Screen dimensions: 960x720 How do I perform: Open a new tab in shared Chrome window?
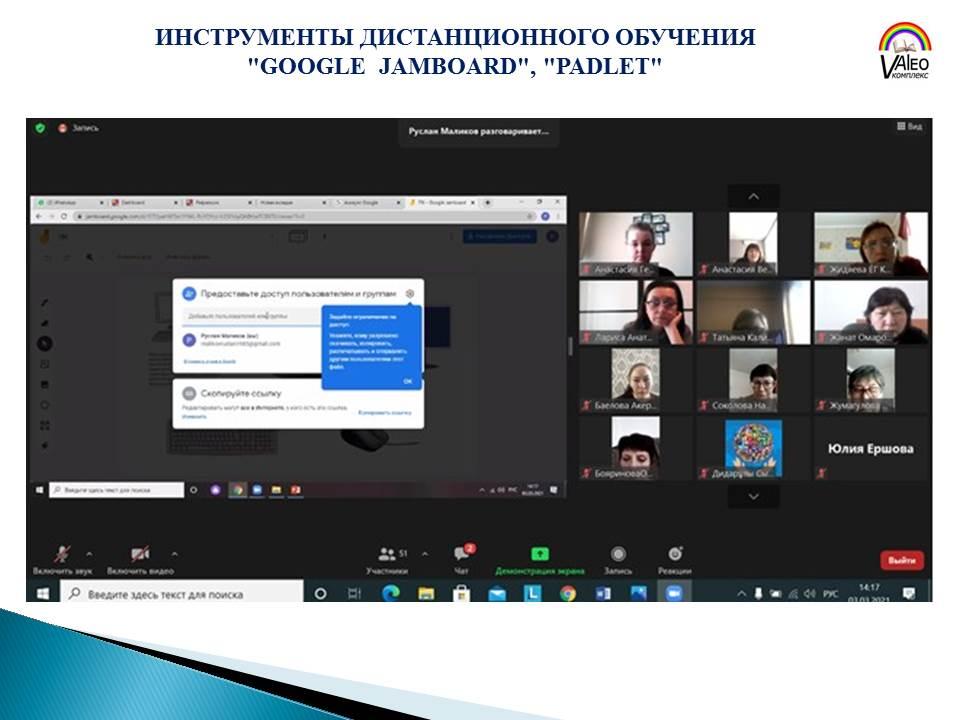point(488,202)
